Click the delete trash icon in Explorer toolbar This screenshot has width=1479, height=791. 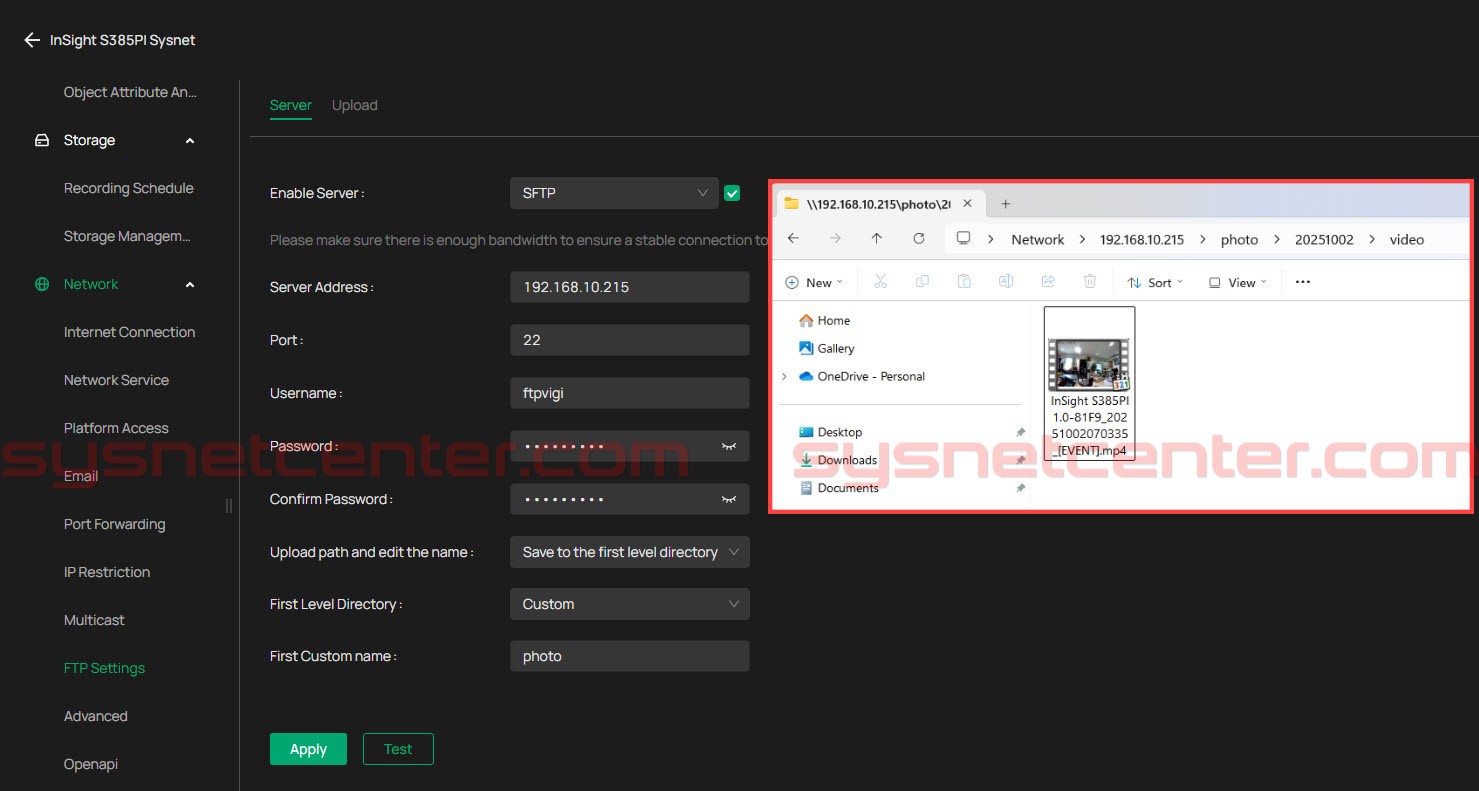(1090, 282)
